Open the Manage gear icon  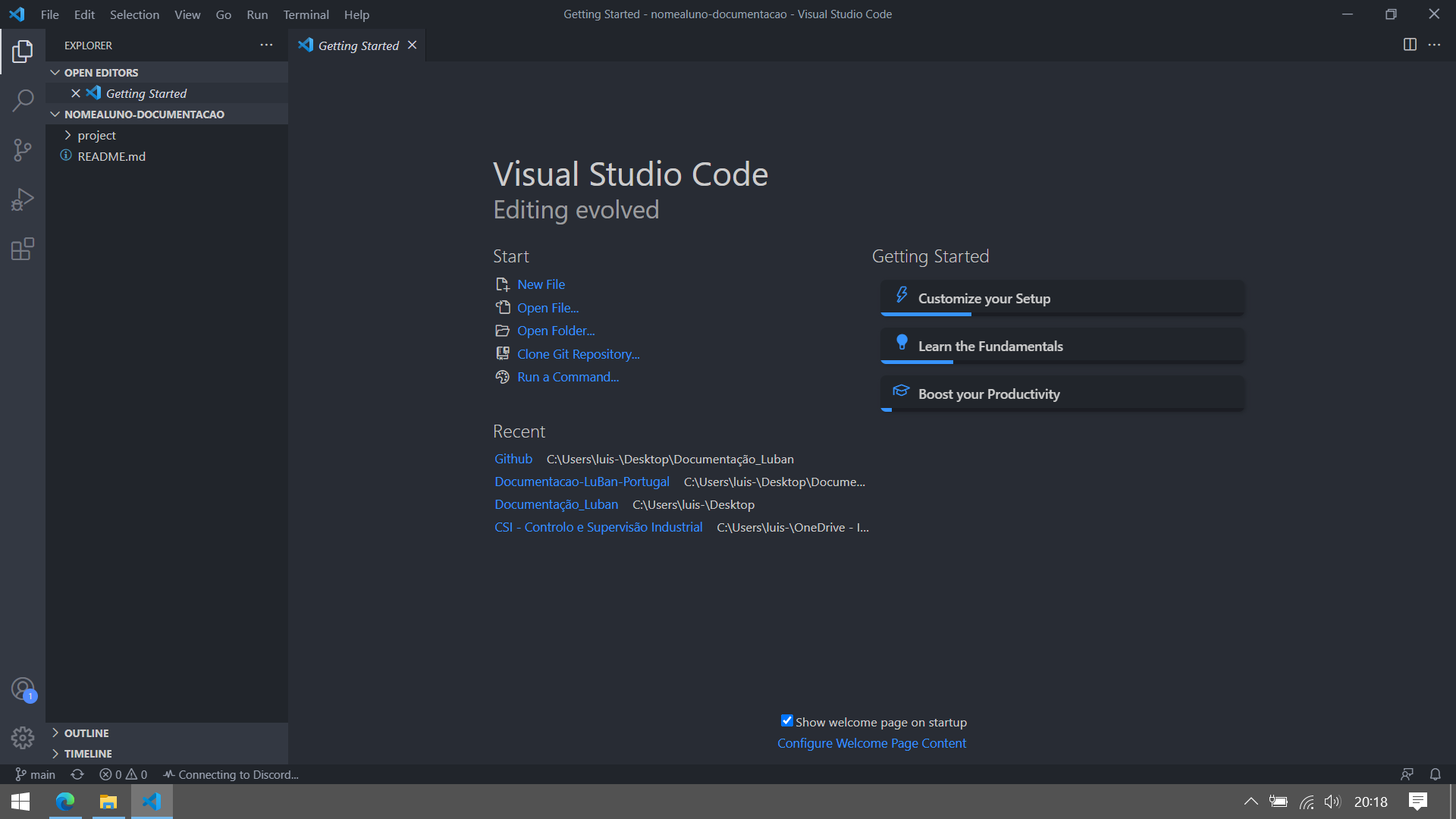pyautogui.click(x=23, y=737)
